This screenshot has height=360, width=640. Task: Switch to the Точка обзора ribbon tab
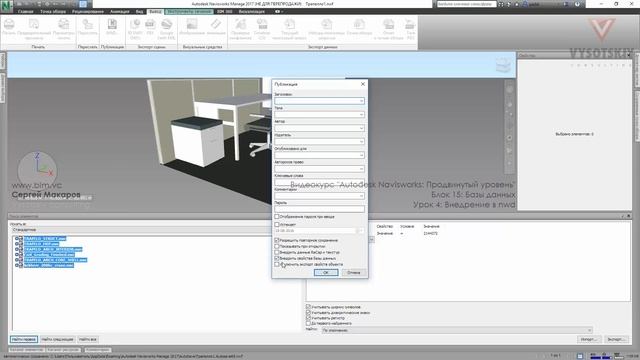pyautogui.click(x=53, y=11)
